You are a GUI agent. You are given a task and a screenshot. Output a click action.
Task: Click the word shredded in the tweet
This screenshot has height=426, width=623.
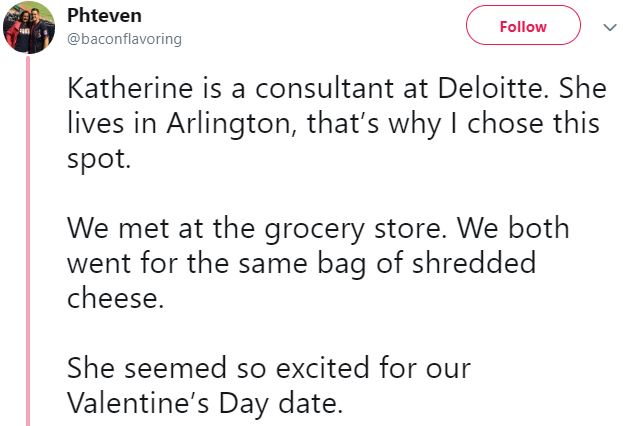coord(474,263)
